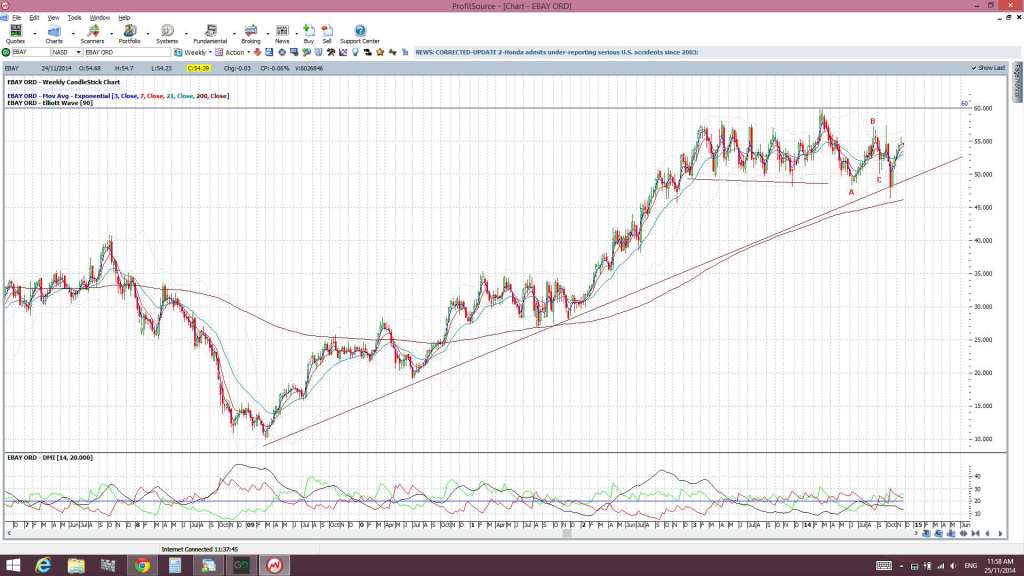The image size is (1024, 576).
Task: Open the Edit menu
Action: (x=34, y=18)
